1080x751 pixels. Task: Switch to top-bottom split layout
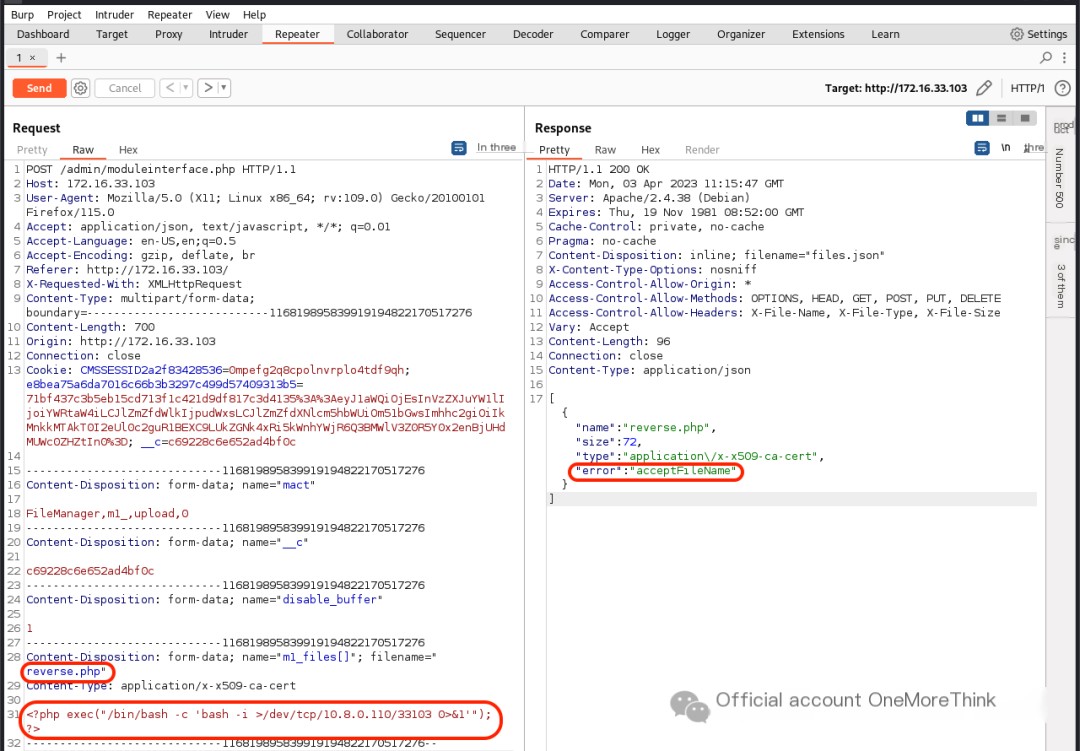pyautogui.click(x=1001, y=119)
